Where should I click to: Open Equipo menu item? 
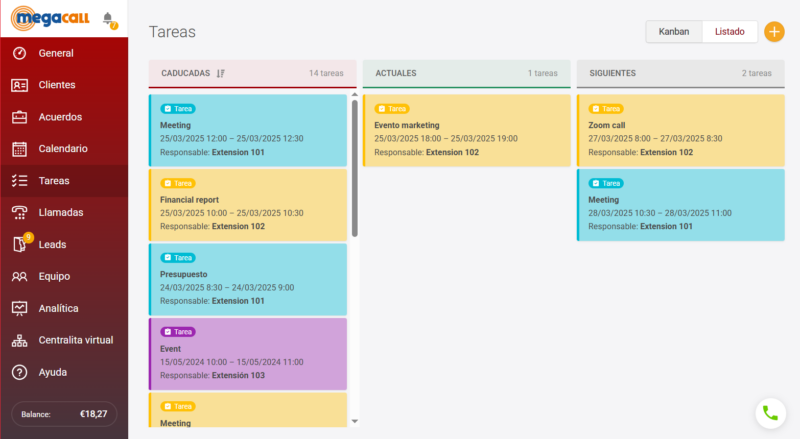click(x=56, y=276)
